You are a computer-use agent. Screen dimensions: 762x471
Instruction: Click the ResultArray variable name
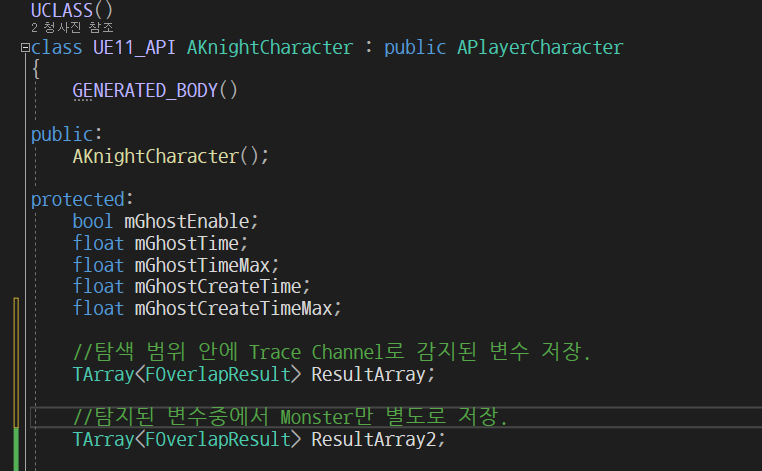[368, 374]
